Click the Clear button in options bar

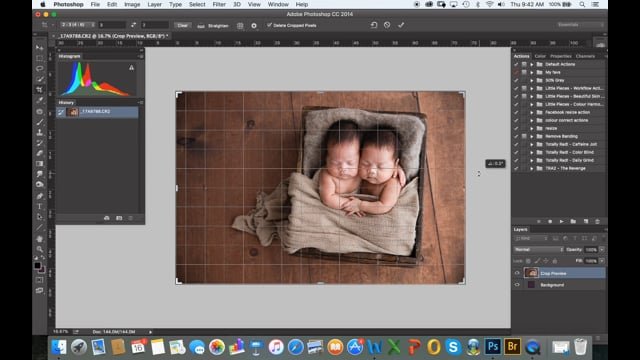[x=182, y=25]
